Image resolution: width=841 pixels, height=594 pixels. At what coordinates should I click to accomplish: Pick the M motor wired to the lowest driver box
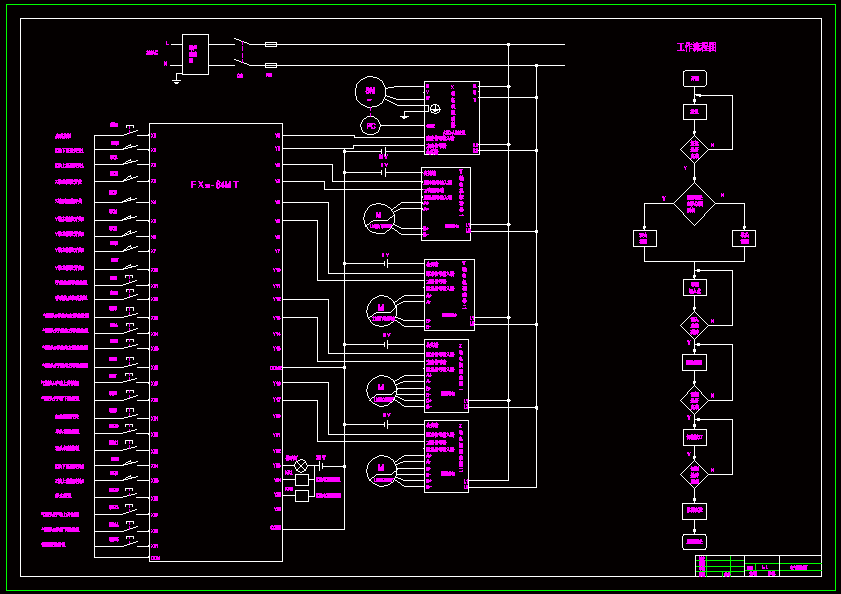coord(381,471)
